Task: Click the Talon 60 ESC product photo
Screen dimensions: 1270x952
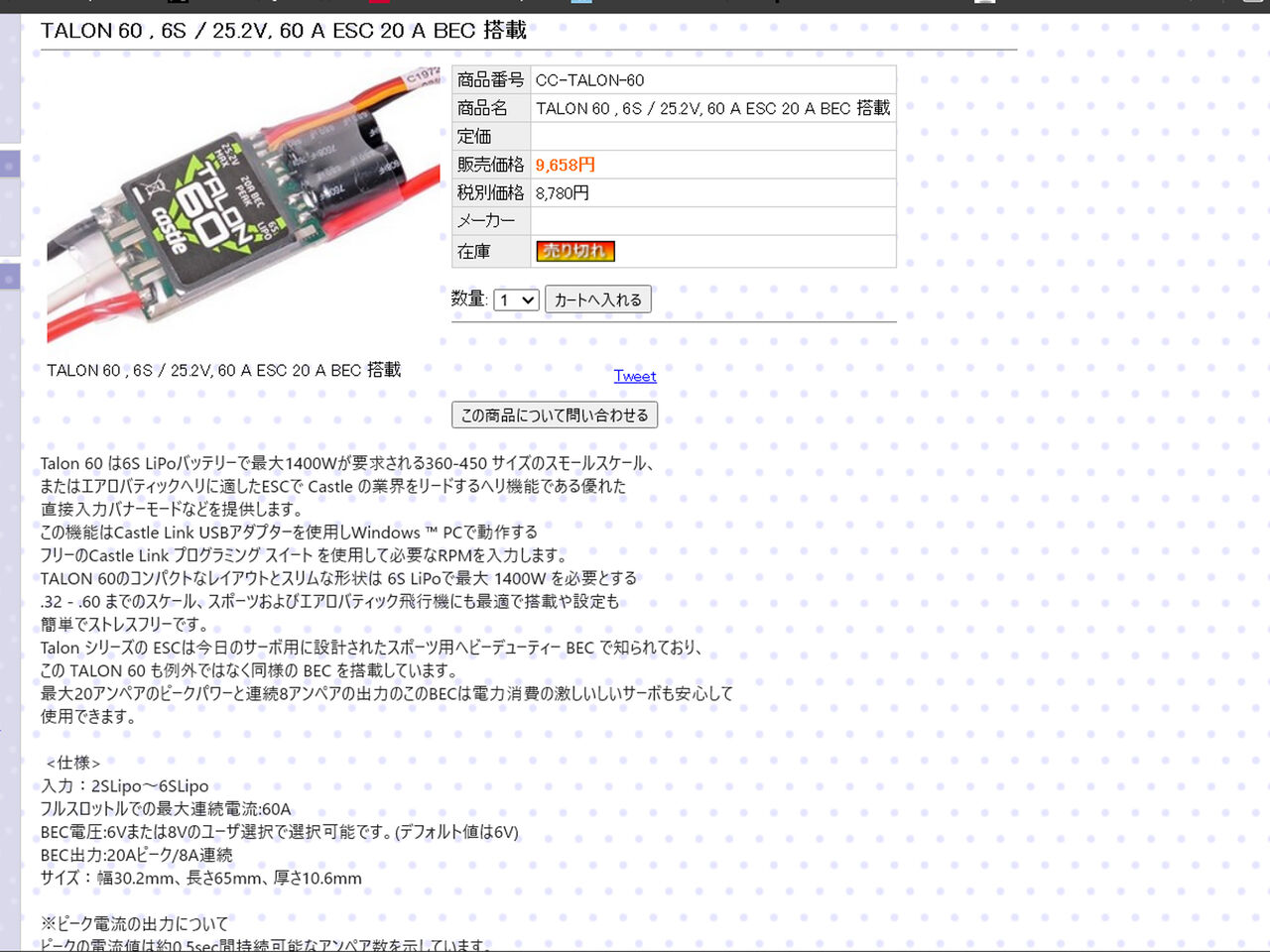Action: [x=243, y=204]
